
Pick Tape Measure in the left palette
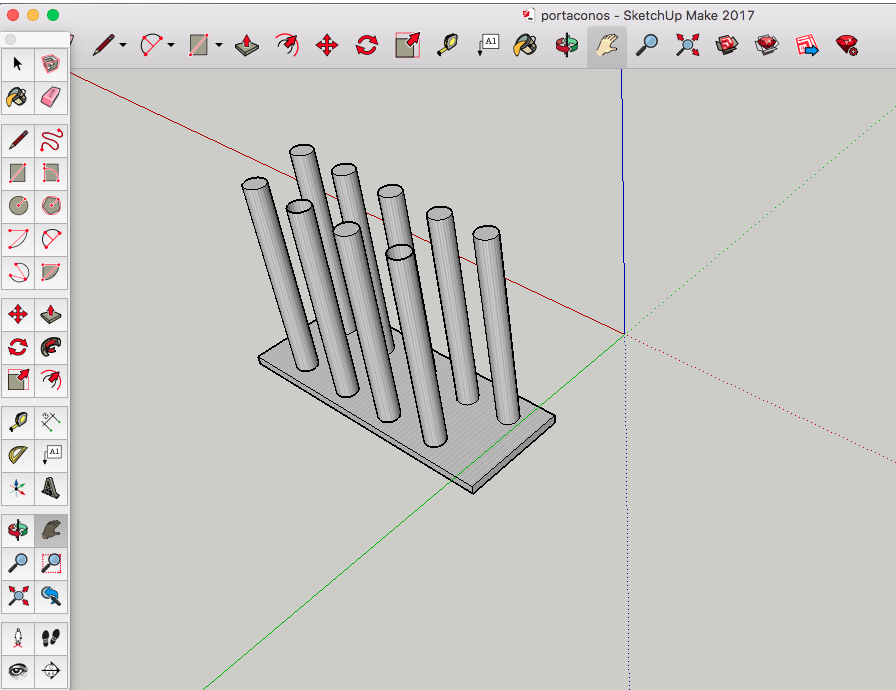[x=18, y=422]
